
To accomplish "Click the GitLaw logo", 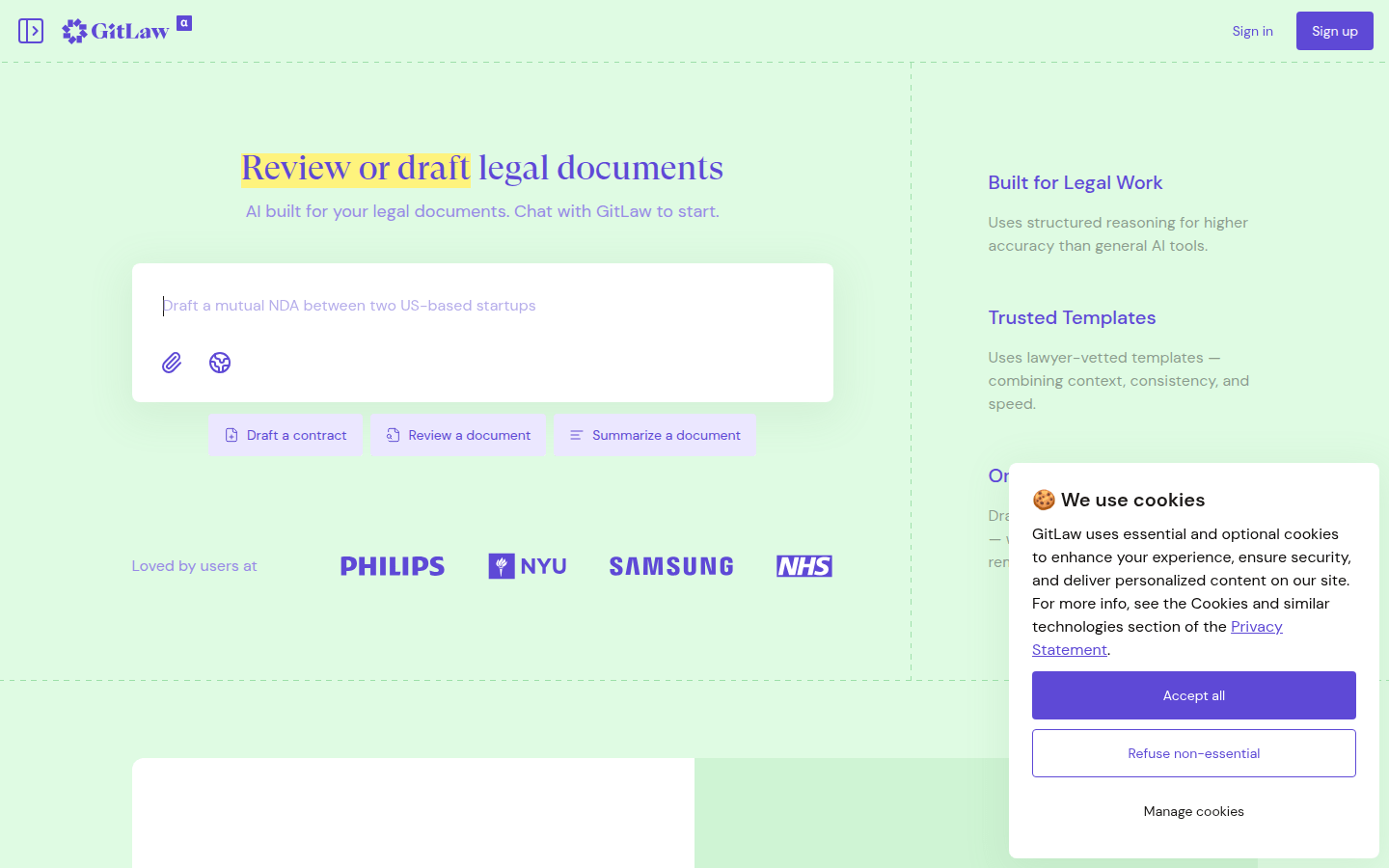I will pos(116,31).
